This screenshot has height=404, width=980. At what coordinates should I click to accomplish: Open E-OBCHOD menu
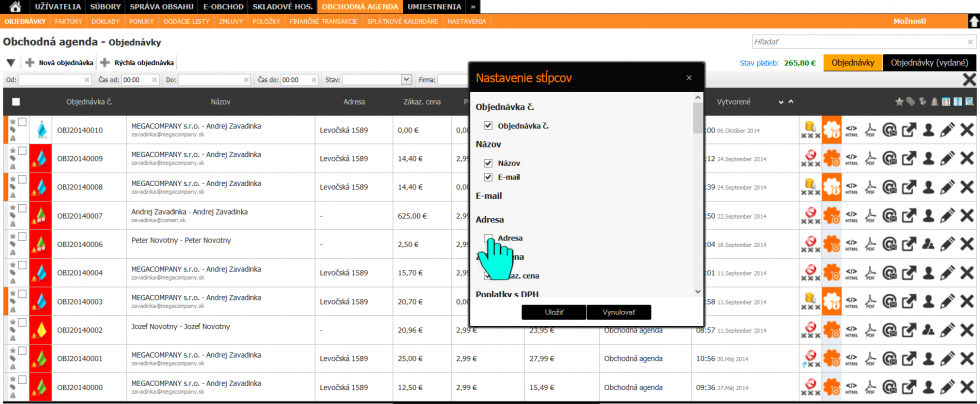(x=222, y=6)
